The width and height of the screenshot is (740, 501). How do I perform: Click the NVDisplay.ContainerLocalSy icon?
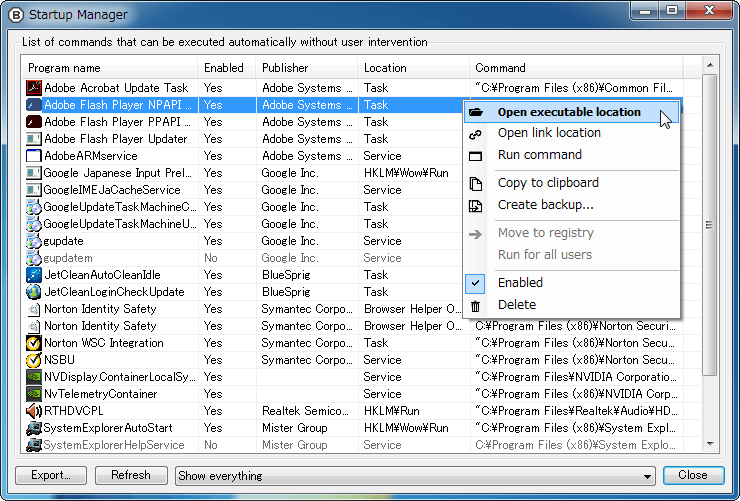tap(34, 377)
